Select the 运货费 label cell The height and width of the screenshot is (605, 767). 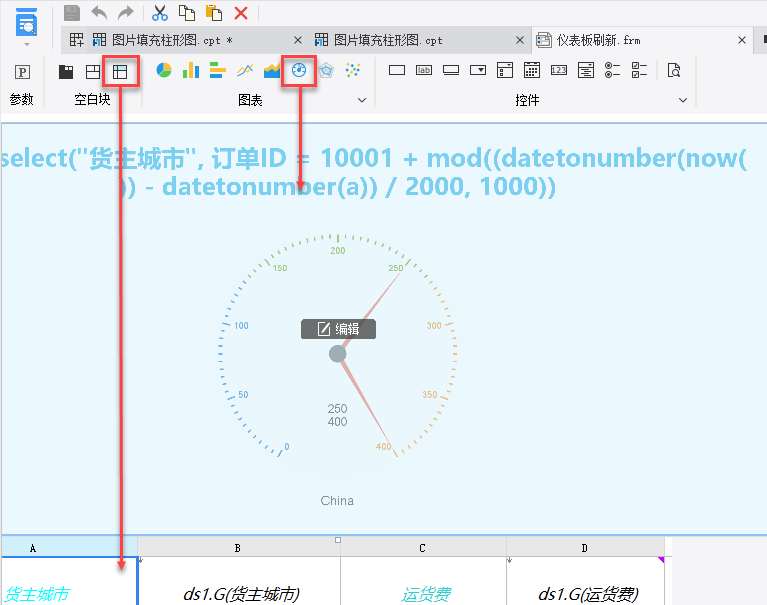pyautogui.click(x=424, y=582)
